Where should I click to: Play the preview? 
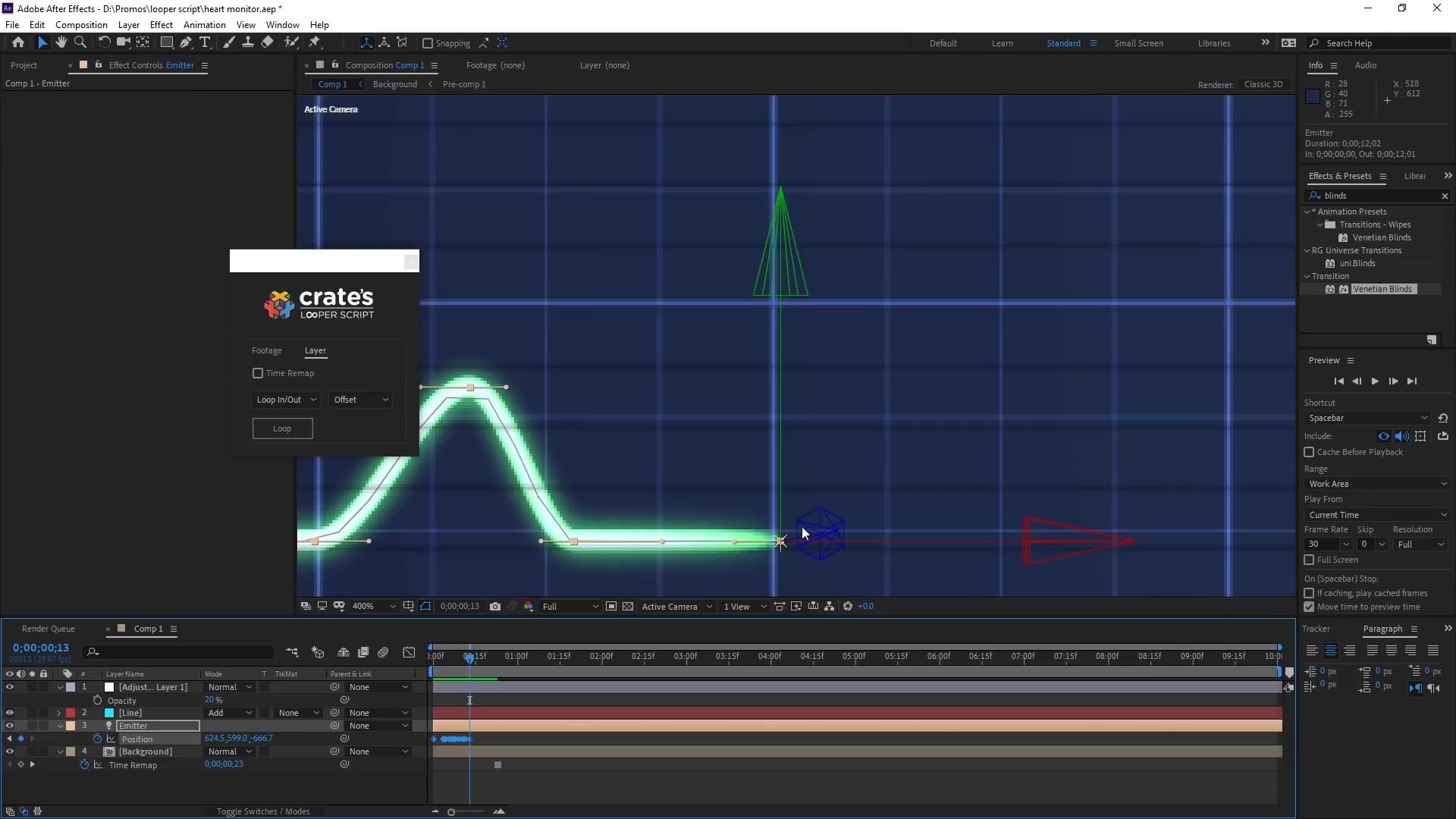click(x=1375, y=382)
